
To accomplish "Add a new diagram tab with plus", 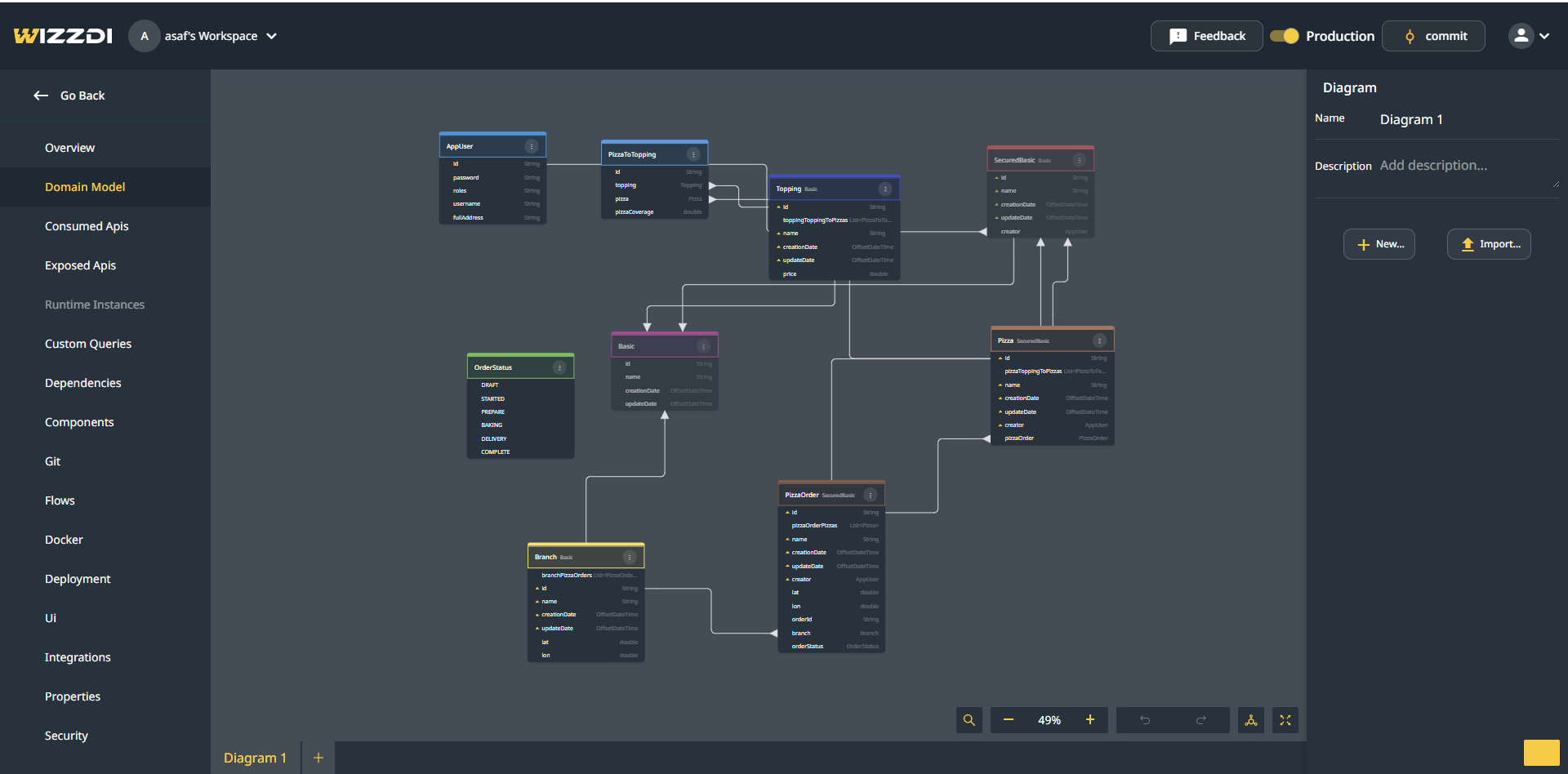I will [x=318, y=758].
